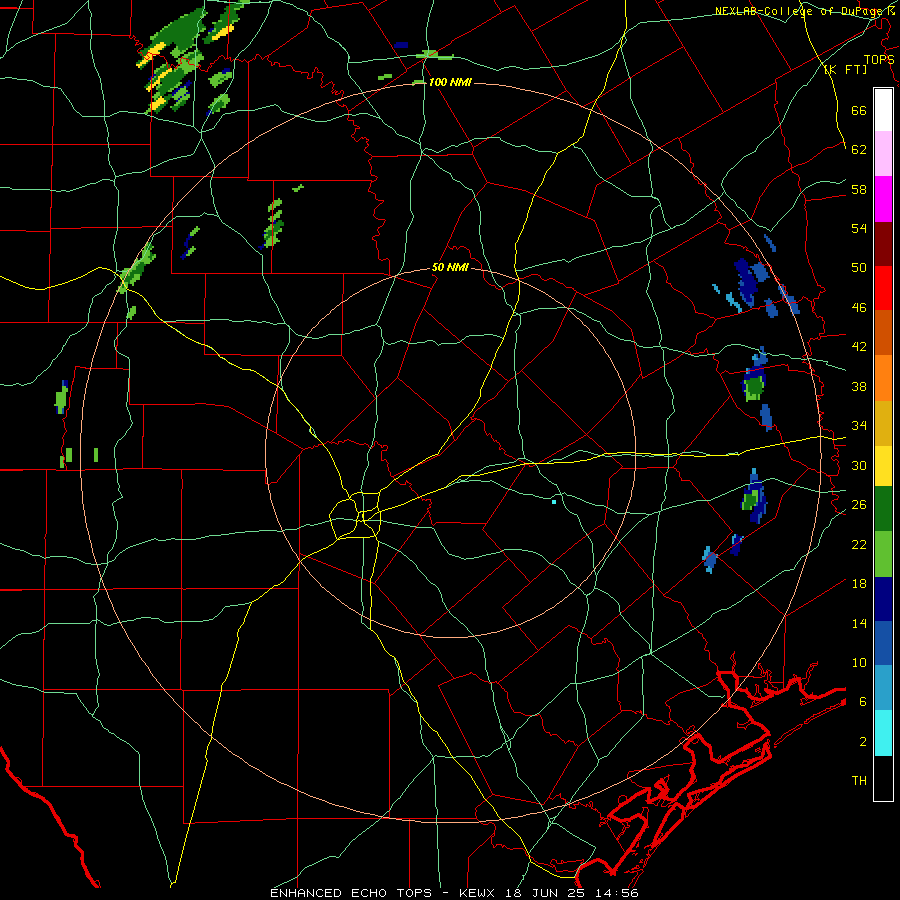Click the medium blue legend swatch
900x900 pixels.
coord(883,643)
